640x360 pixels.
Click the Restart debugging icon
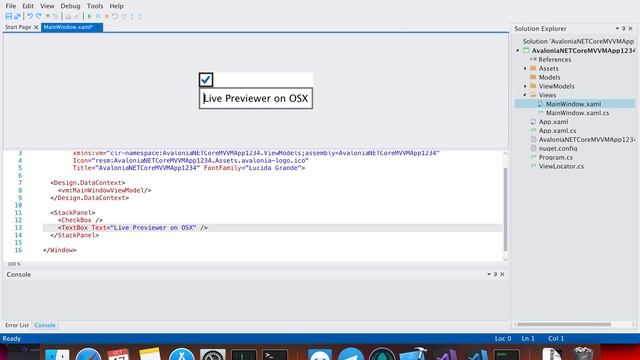click(x=115, y=16)
